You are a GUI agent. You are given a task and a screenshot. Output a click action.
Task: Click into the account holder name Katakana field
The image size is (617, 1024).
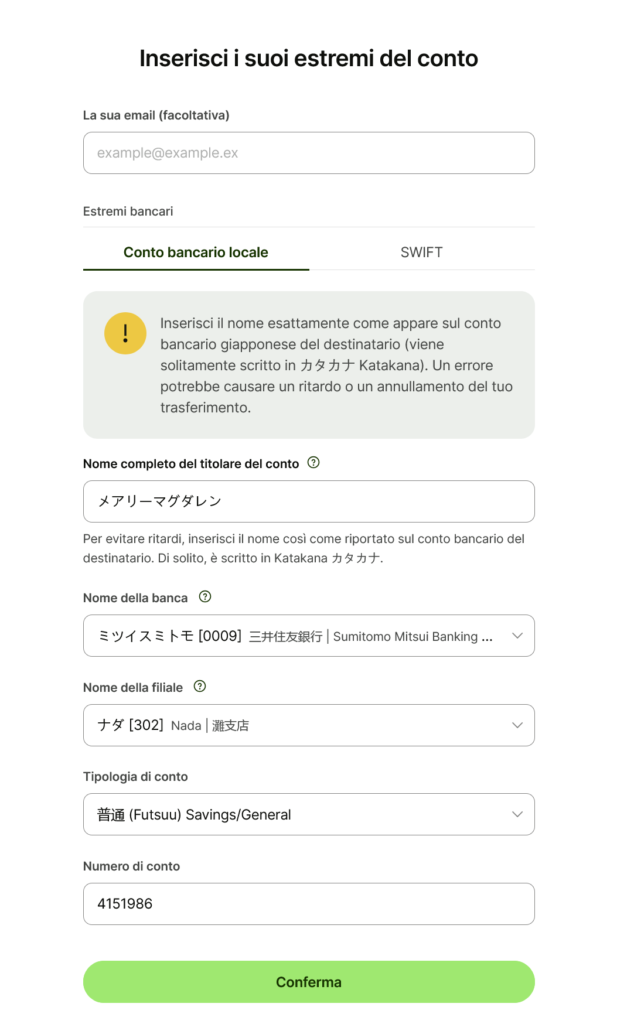click(309, 502)
